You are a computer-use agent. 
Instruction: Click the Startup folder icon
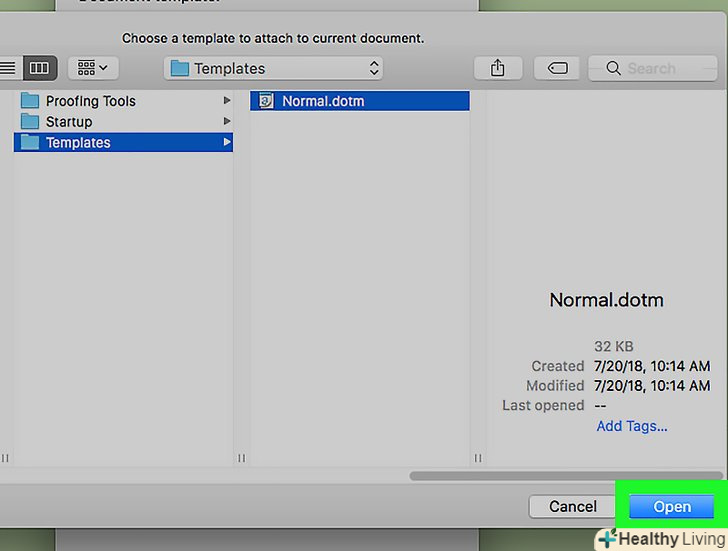point(30,121)
